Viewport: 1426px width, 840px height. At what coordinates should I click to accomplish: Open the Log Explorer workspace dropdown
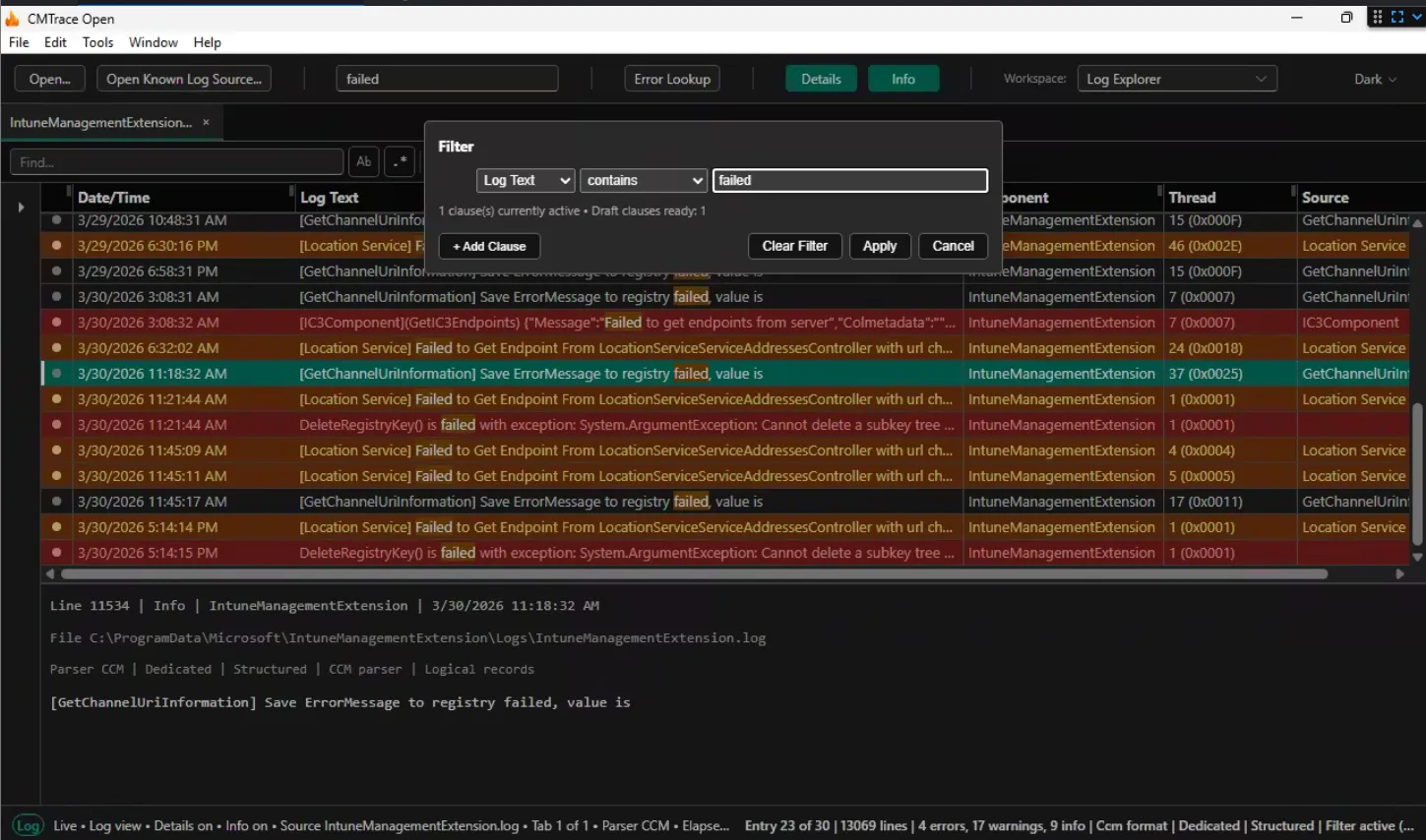click(x=1177, y=78)
